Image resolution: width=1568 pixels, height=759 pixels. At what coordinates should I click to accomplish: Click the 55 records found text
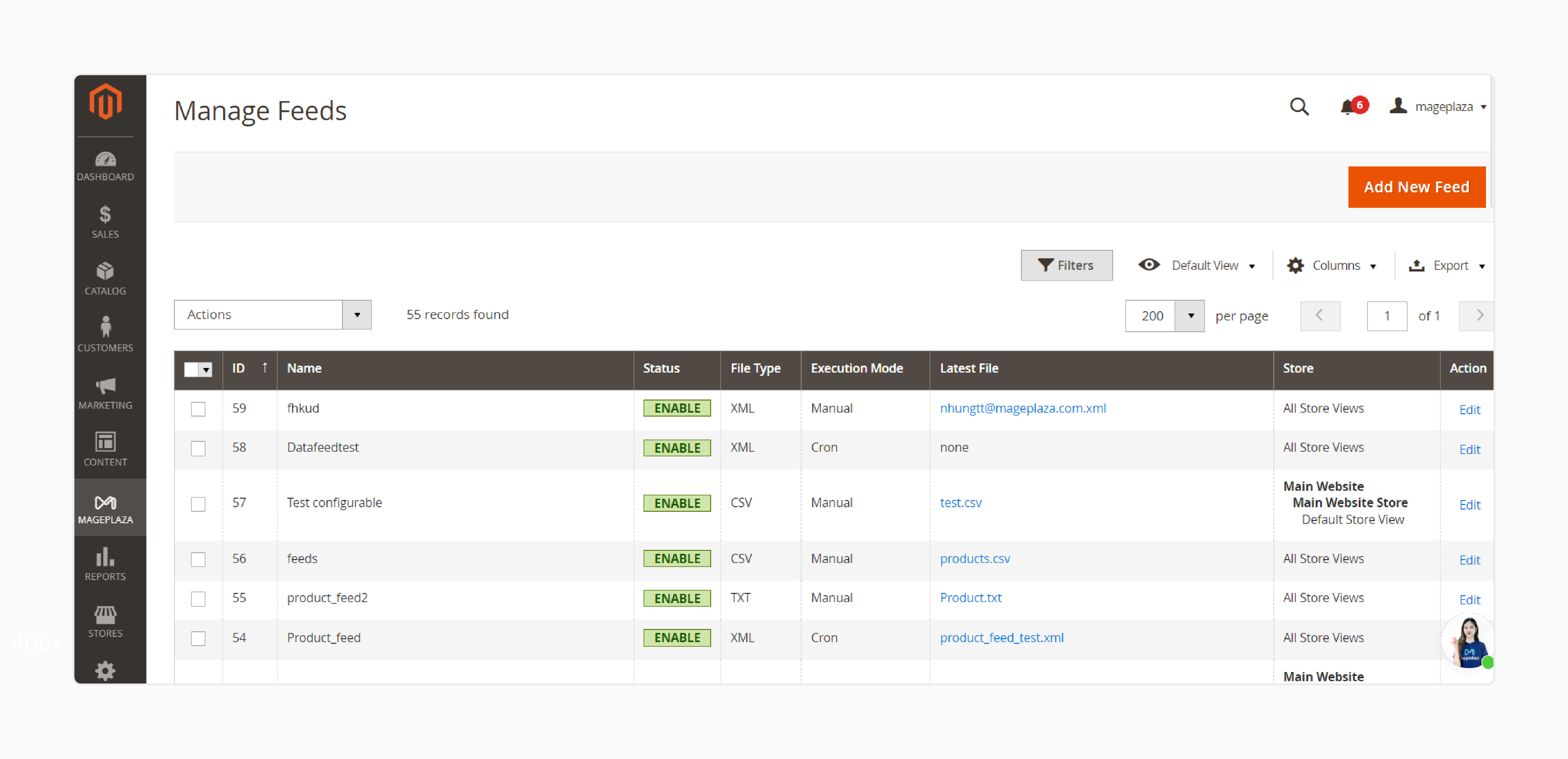(457, 314)
